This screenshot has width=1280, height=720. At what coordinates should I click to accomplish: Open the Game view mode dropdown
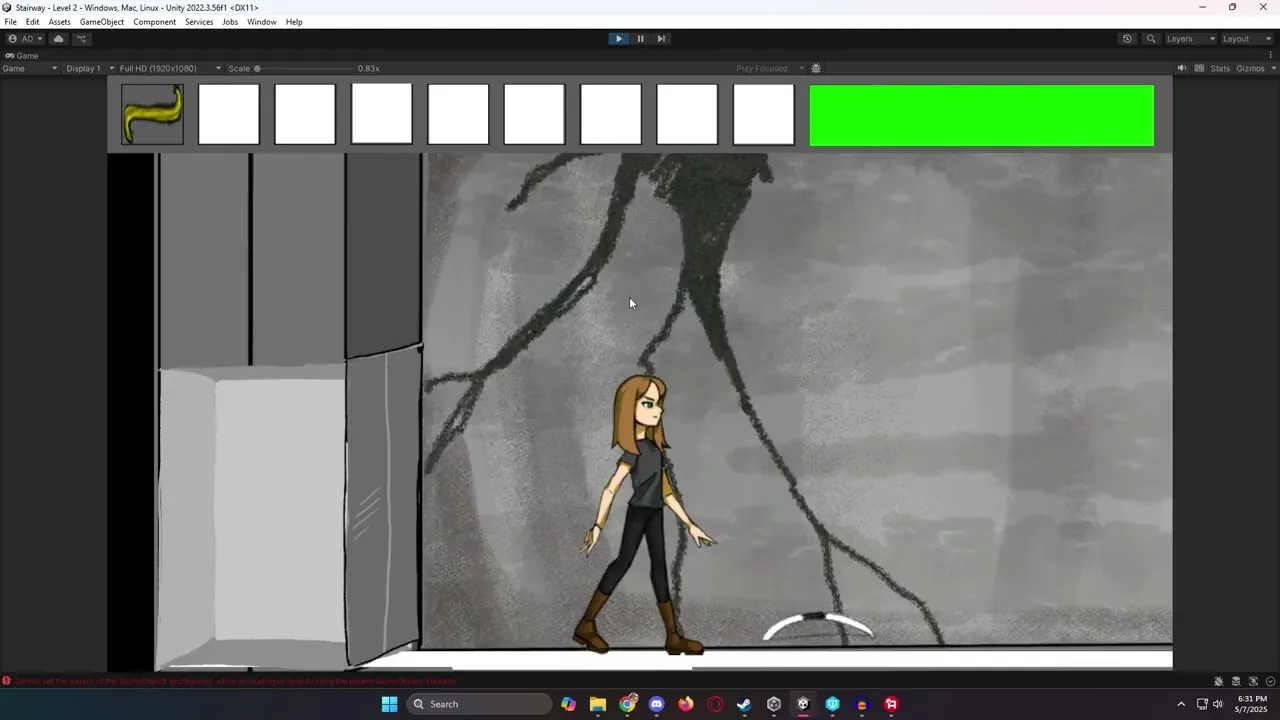(x=30, y=68)
